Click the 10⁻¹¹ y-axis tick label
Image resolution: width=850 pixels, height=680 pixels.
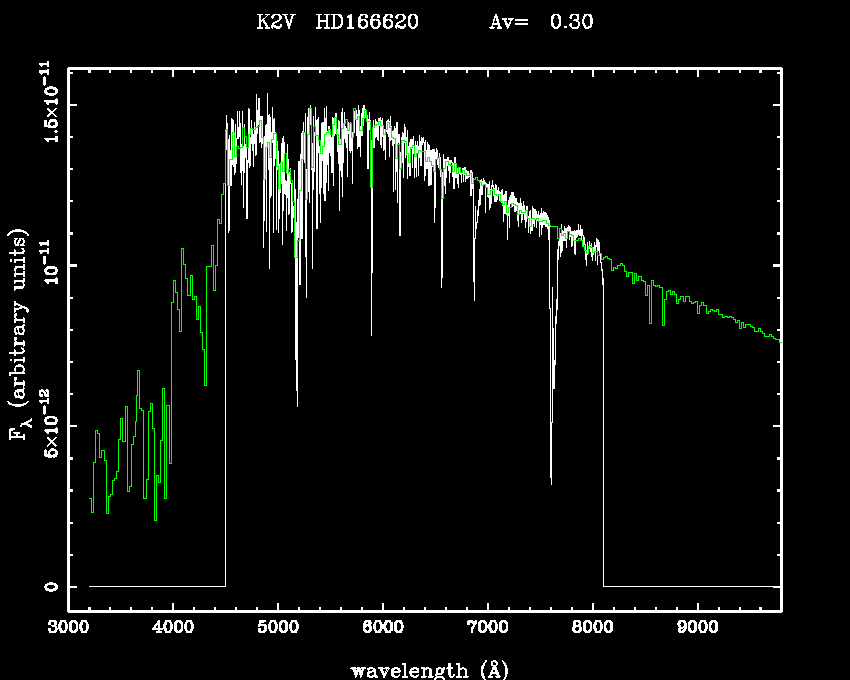coord(48,266)
